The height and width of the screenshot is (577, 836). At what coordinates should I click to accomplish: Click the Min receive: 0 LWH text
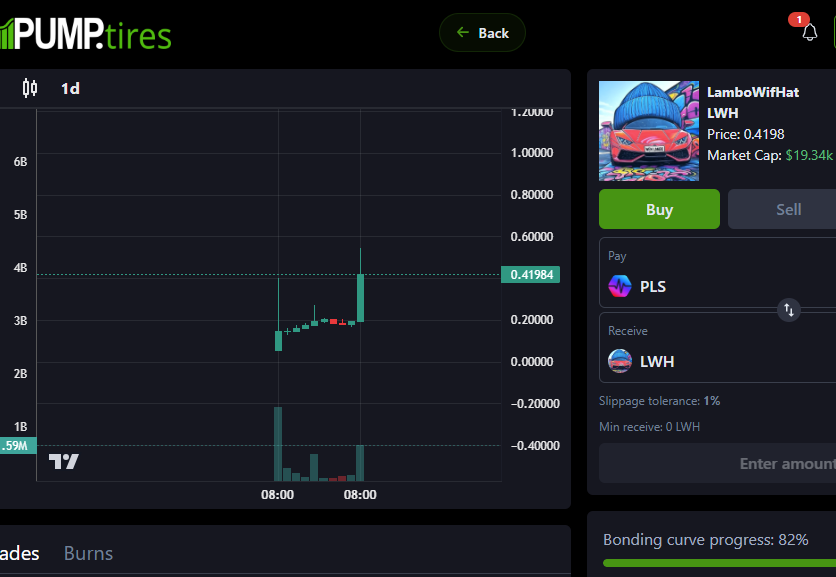point(649,427)
